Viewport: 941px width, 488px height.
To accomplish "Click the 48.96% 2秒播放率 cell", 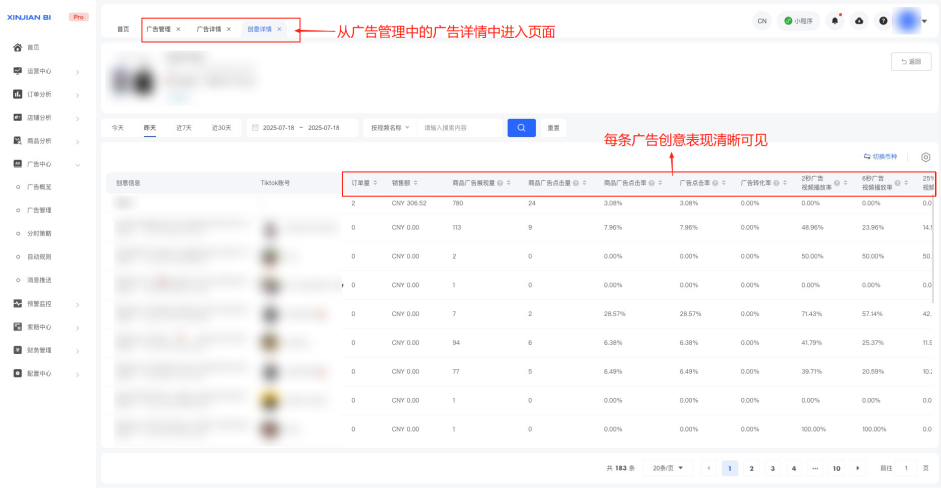I will click(x=812, y=227).
